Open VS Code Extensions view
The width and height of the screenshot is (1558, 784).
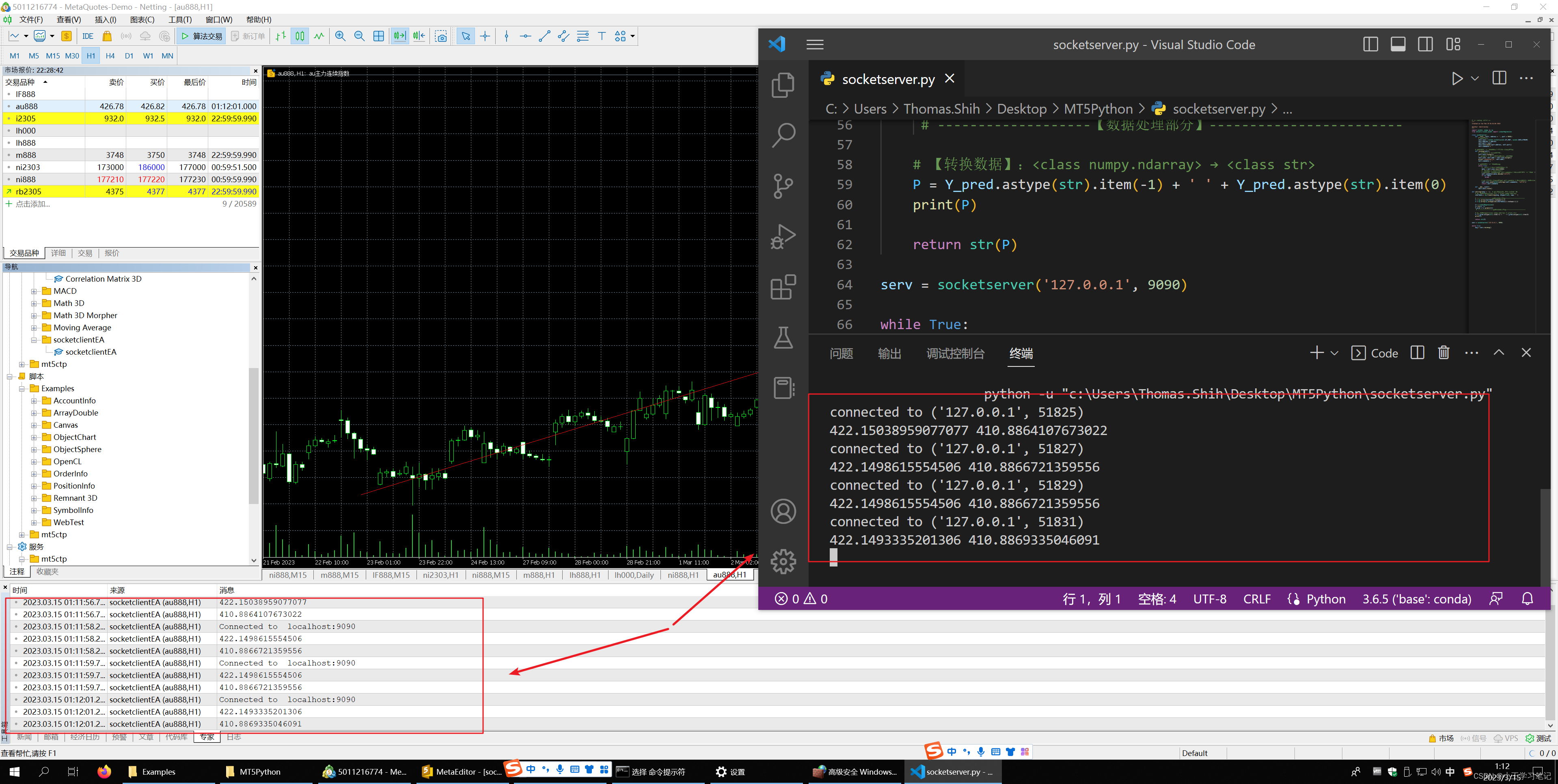(783, 287)
